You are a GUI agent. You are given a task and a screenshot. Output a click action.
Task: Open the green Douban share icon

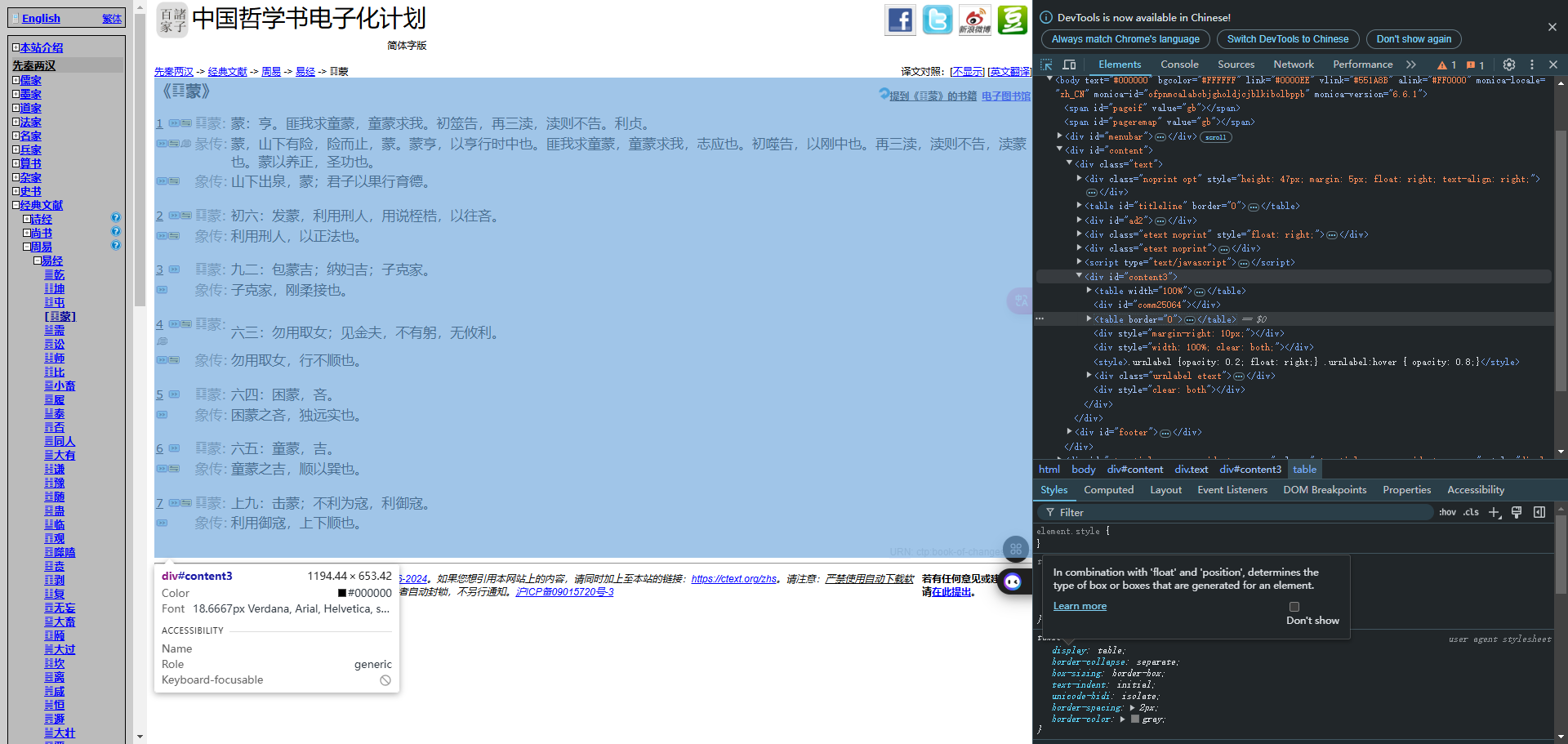1012,20
